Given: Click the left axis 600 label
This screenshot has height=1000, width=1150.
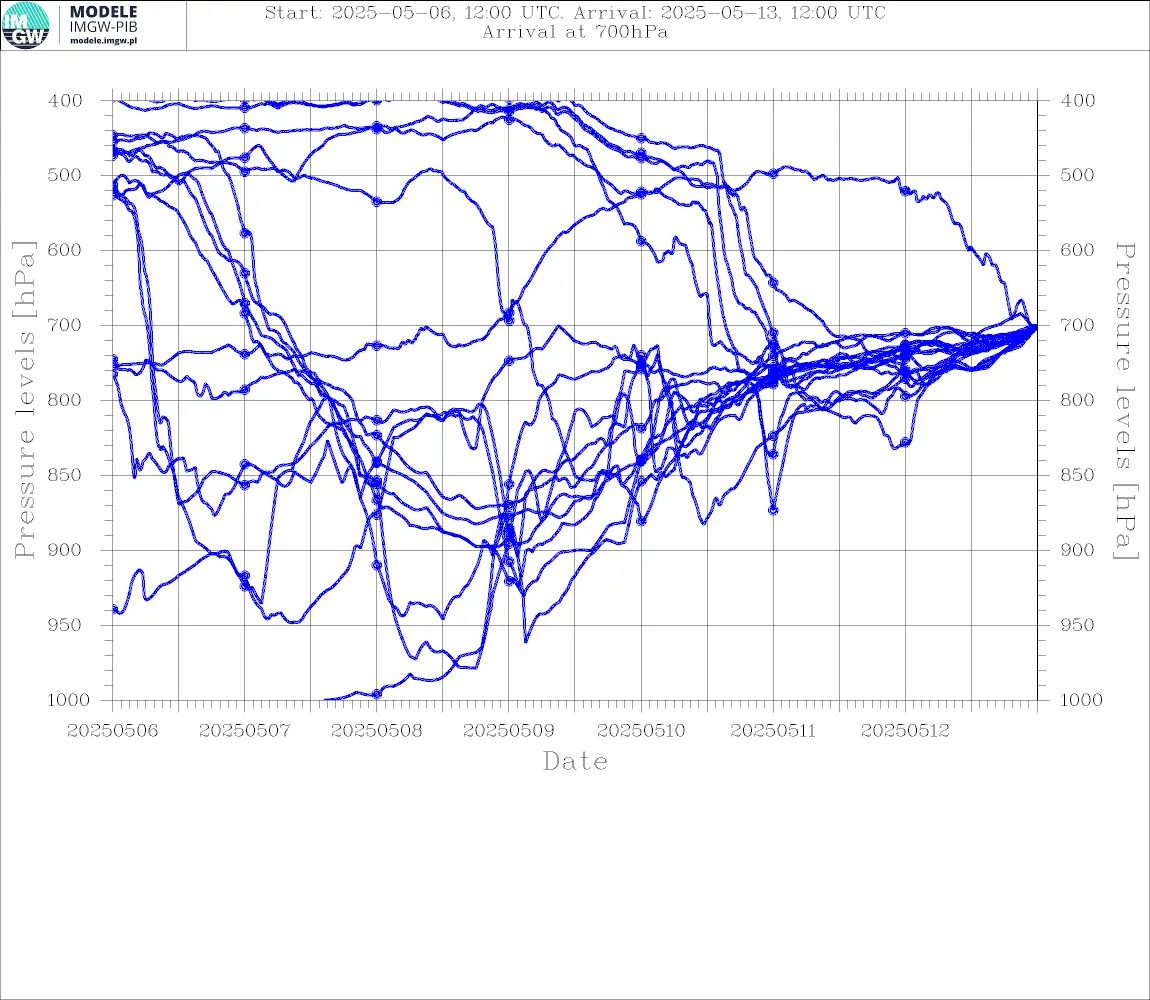Looking at the screenshot, I should coord(65,250).
